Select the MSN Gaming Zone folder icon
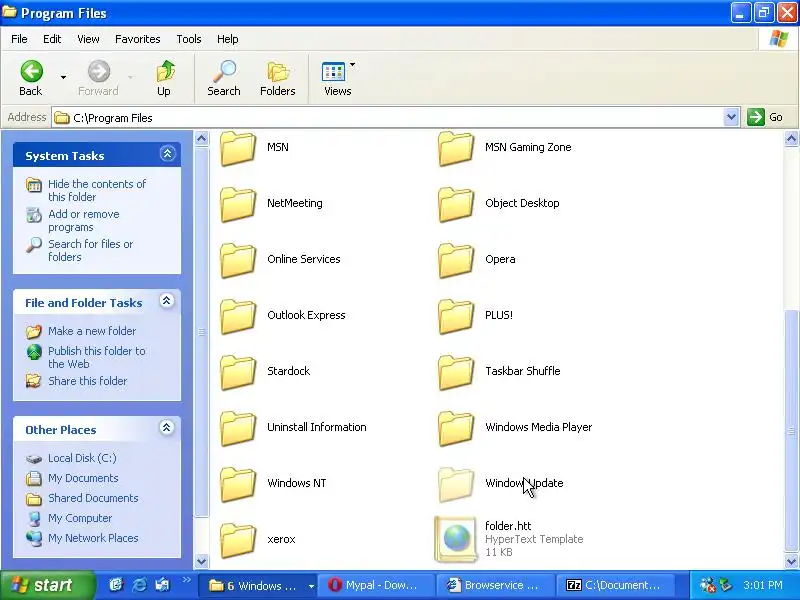This screenshot has width=800, height=600. [456, 148]
